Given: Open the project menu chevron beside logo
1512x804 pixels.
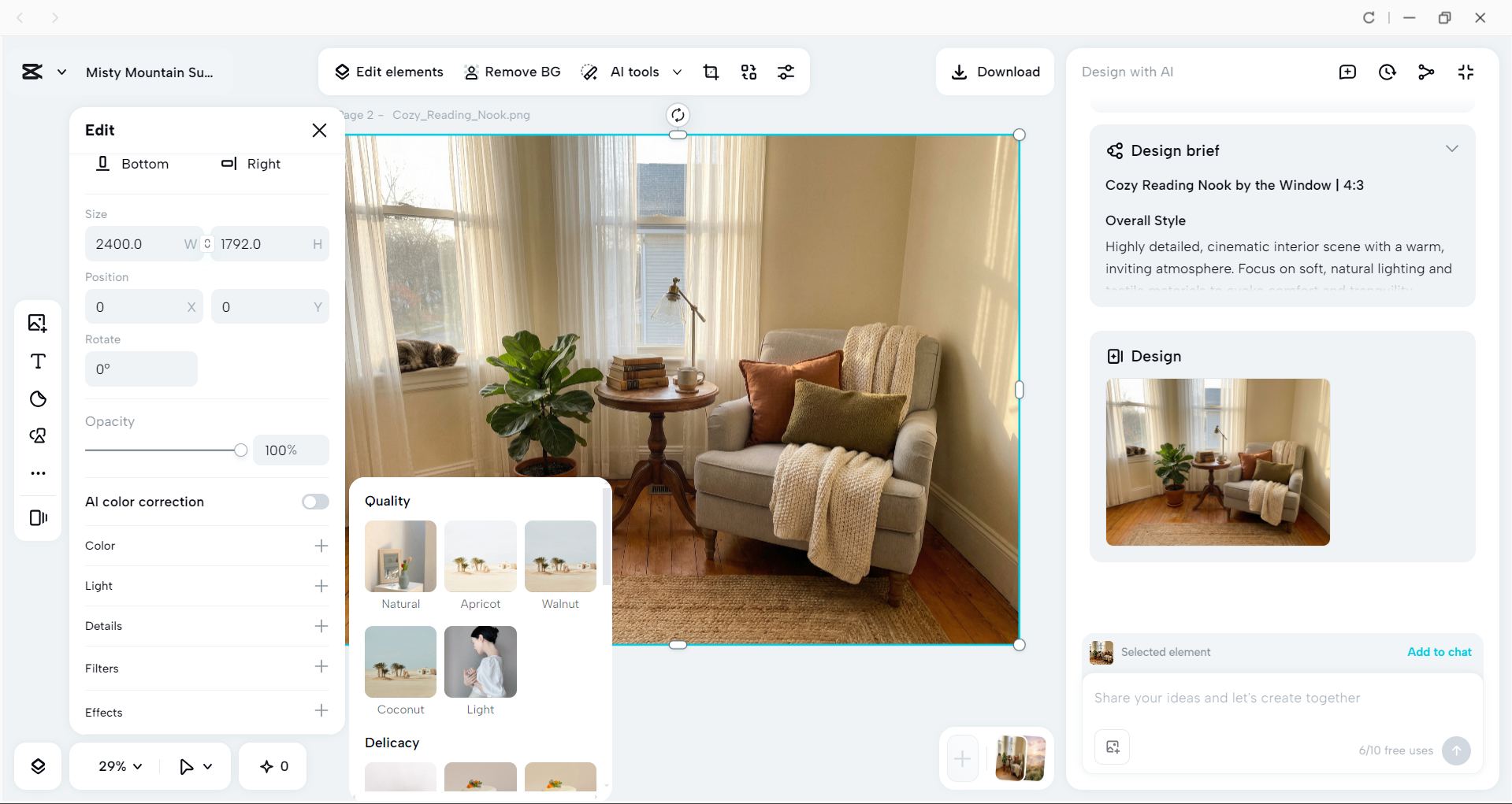Looking at the screenshot, I should pos(61,72).
